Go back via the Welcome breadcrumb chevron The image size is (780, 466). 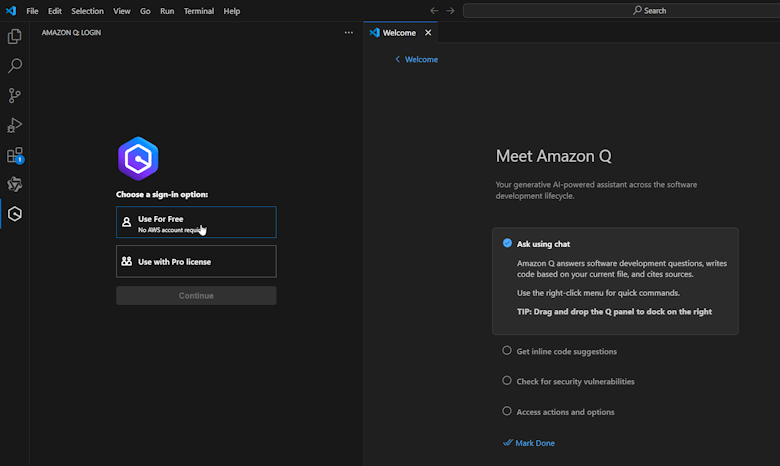click(398, 59)
